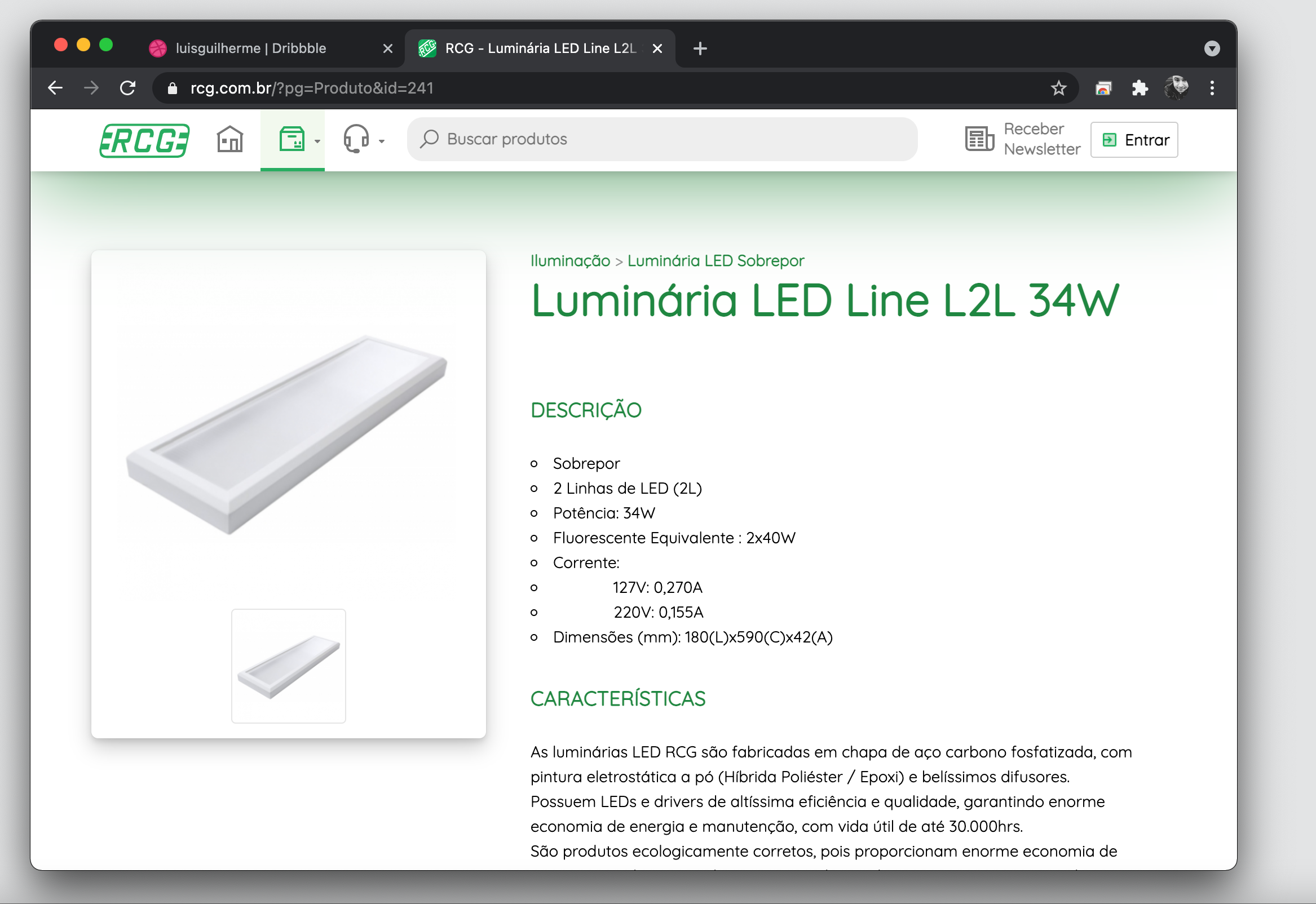Open the Luminária LED Sobrepor breadcrumb link
Image resolution: width=1316 pixels, height=904 pixels.
[716, 260]
